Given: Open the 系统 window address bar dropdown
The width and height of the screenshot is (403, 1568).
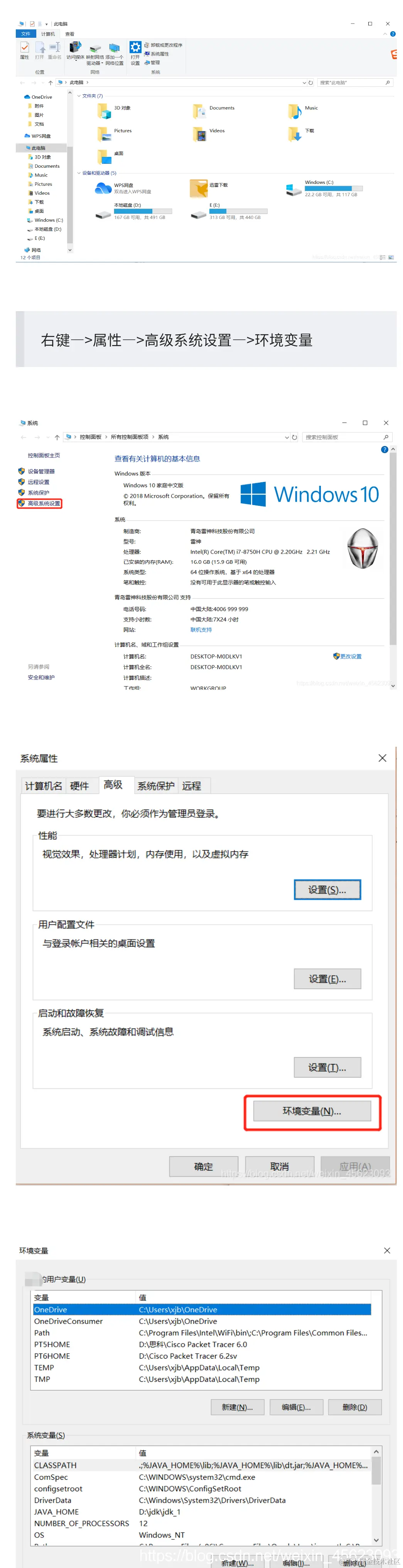Looking at the screenshot, I should coord(287,437).
